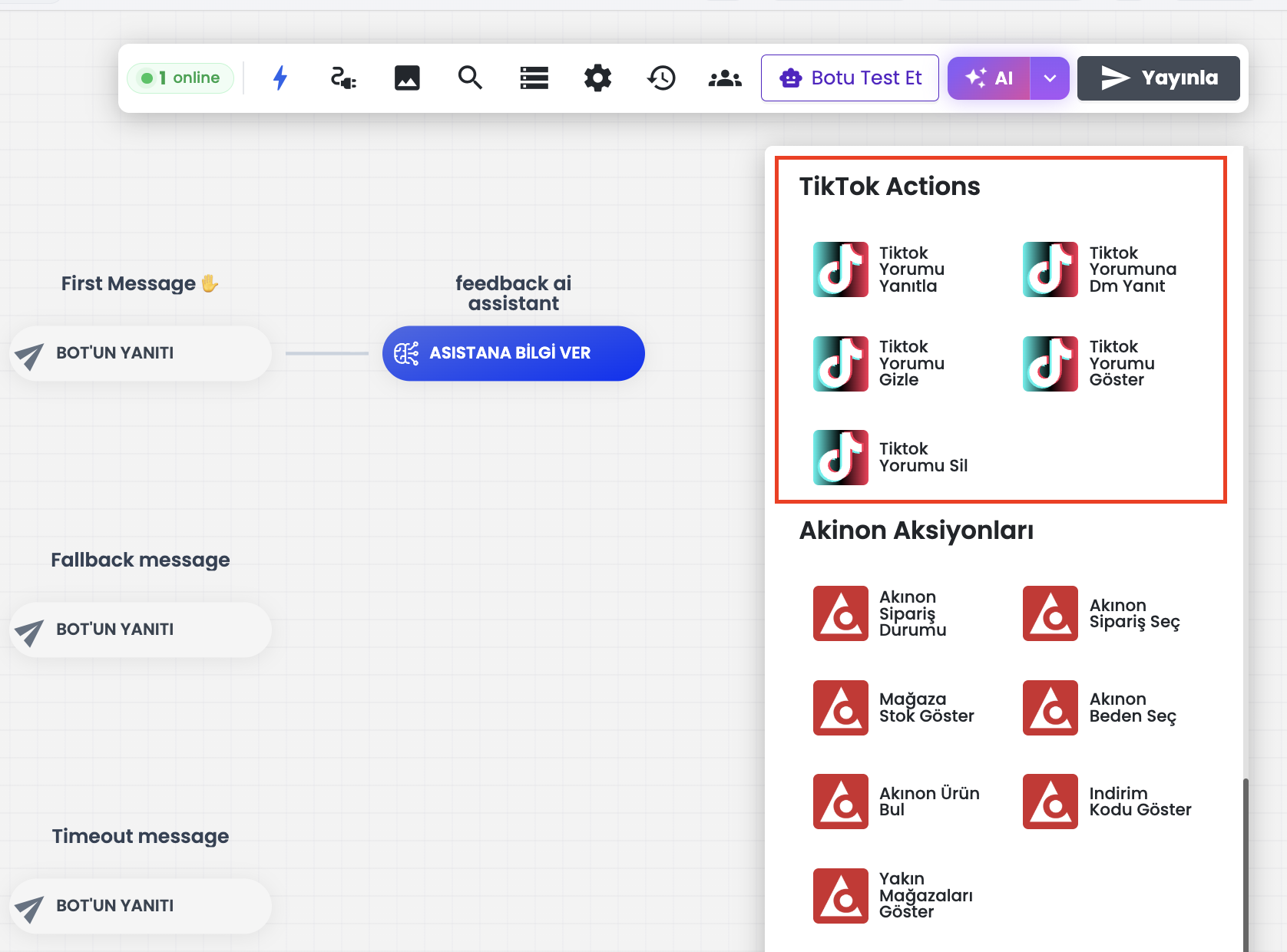1287x952 pixels.
Task: Click BOT'UN YANITI under Timeout message
Action: tap(141, 906)
